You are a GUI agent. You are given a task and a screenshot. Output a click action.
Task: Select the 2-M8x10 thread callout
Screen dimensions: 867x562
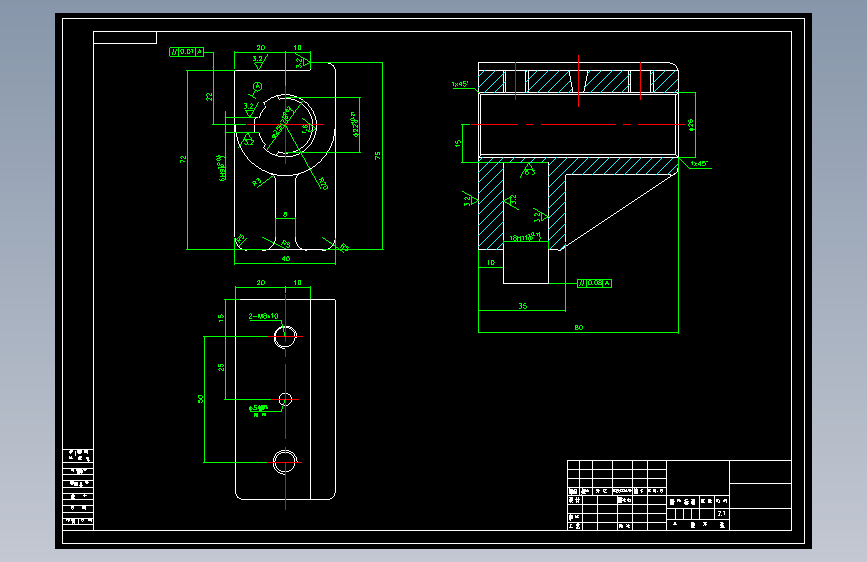[264, 316]
